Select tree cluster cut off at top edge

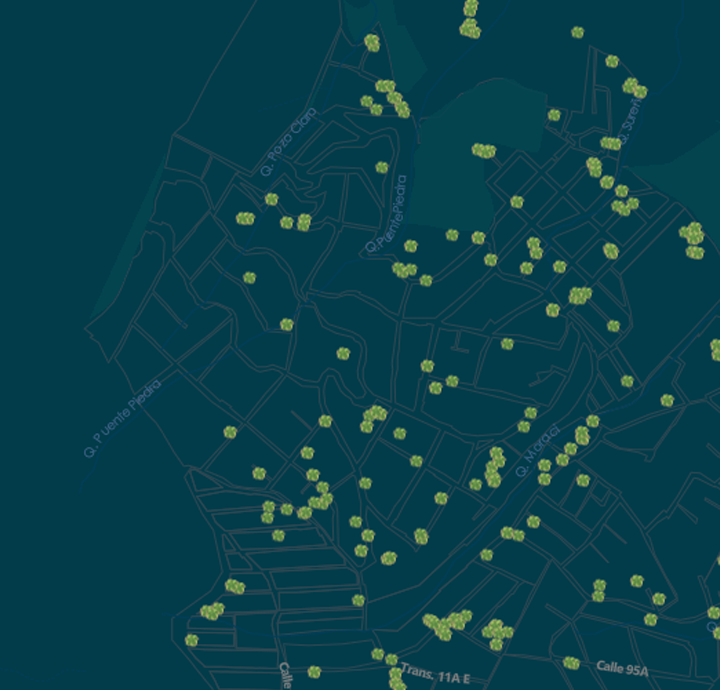470,10
